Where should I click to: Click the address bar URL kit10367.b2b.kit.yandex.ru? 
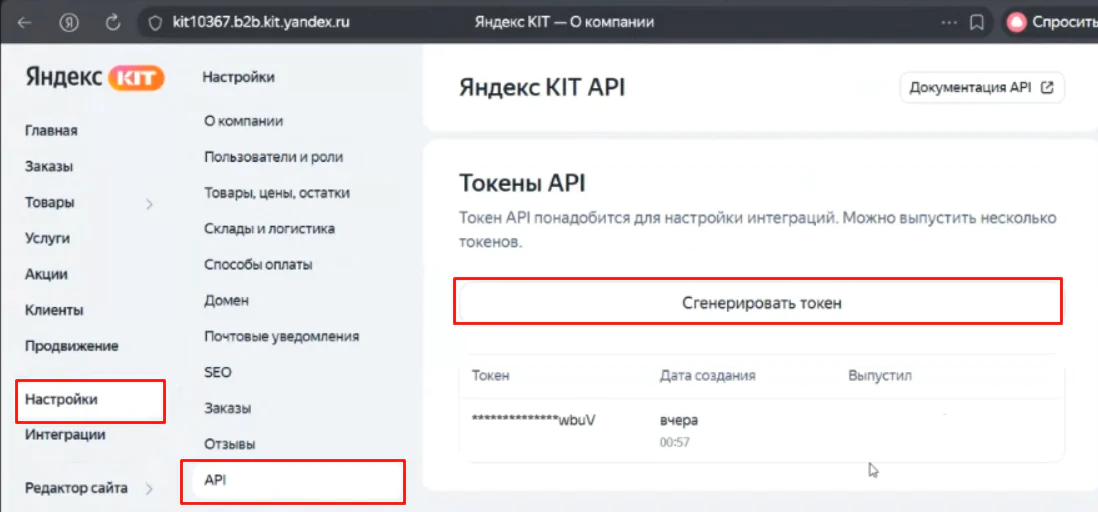[x=261, y=22]
